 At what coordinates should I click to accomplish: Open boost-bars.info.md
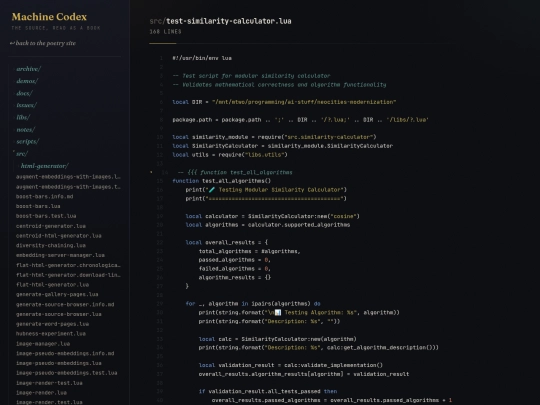pyautogui.click(x=44, y=196)
